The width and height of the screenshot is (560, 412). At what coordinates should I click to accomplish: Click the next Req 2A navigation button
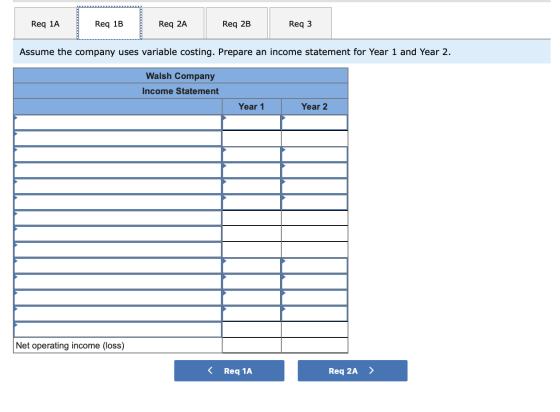(x=352, y=371)
